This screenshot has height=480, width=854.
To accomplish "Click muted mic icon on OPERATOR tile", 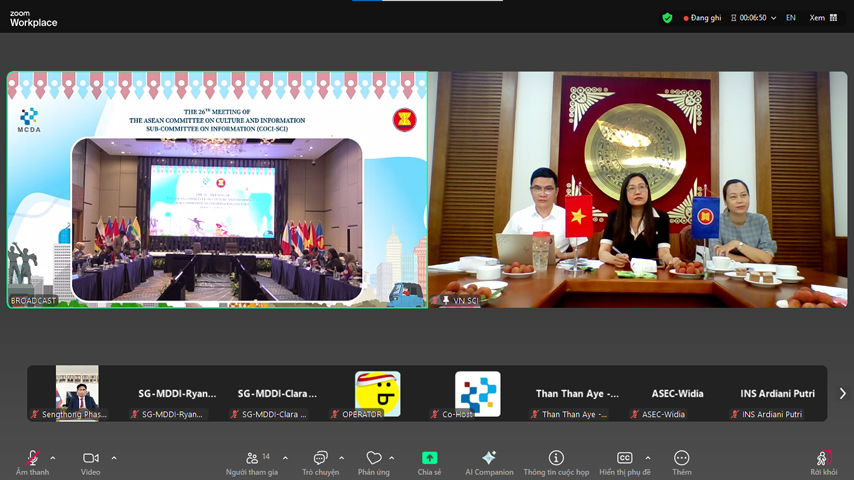I will tap(336, 414).
